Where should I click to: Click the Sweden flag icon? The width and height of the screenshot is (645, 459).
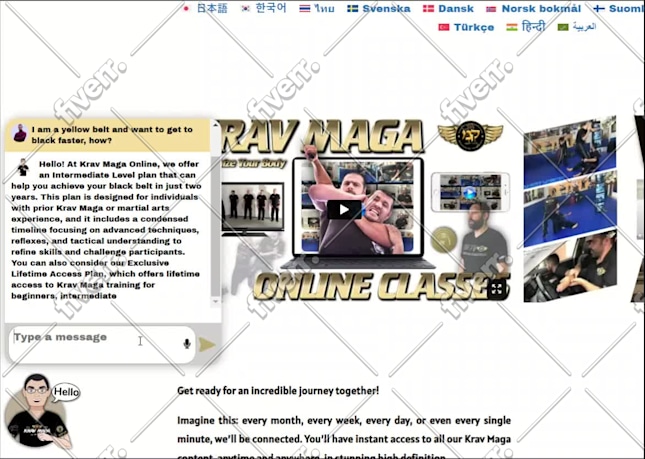coord(353,9)
